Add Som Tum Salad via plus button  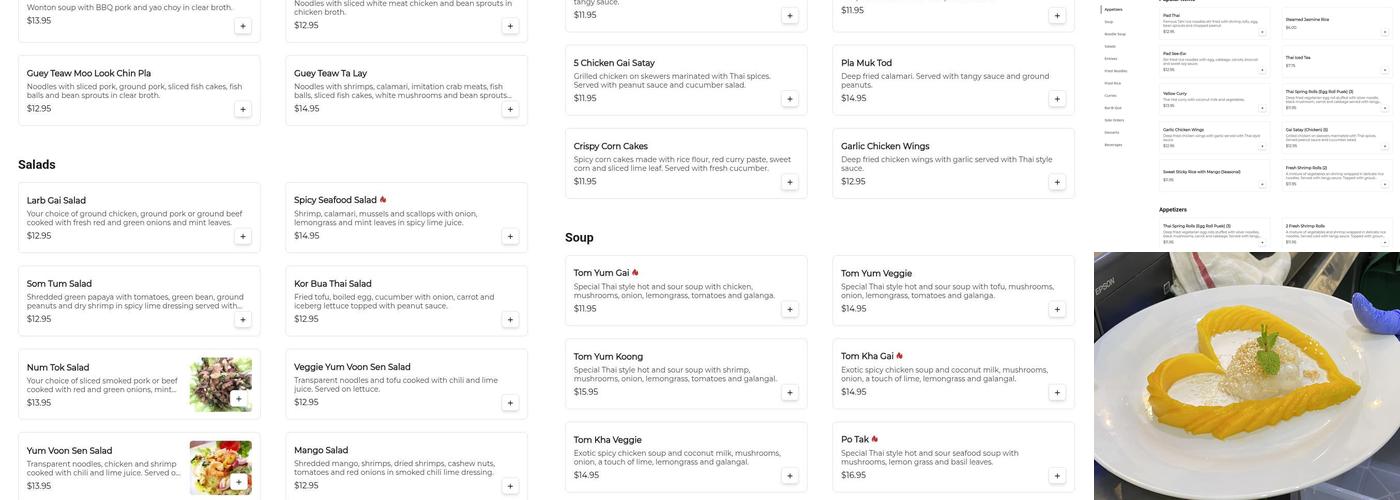click(x=243, y=320)
